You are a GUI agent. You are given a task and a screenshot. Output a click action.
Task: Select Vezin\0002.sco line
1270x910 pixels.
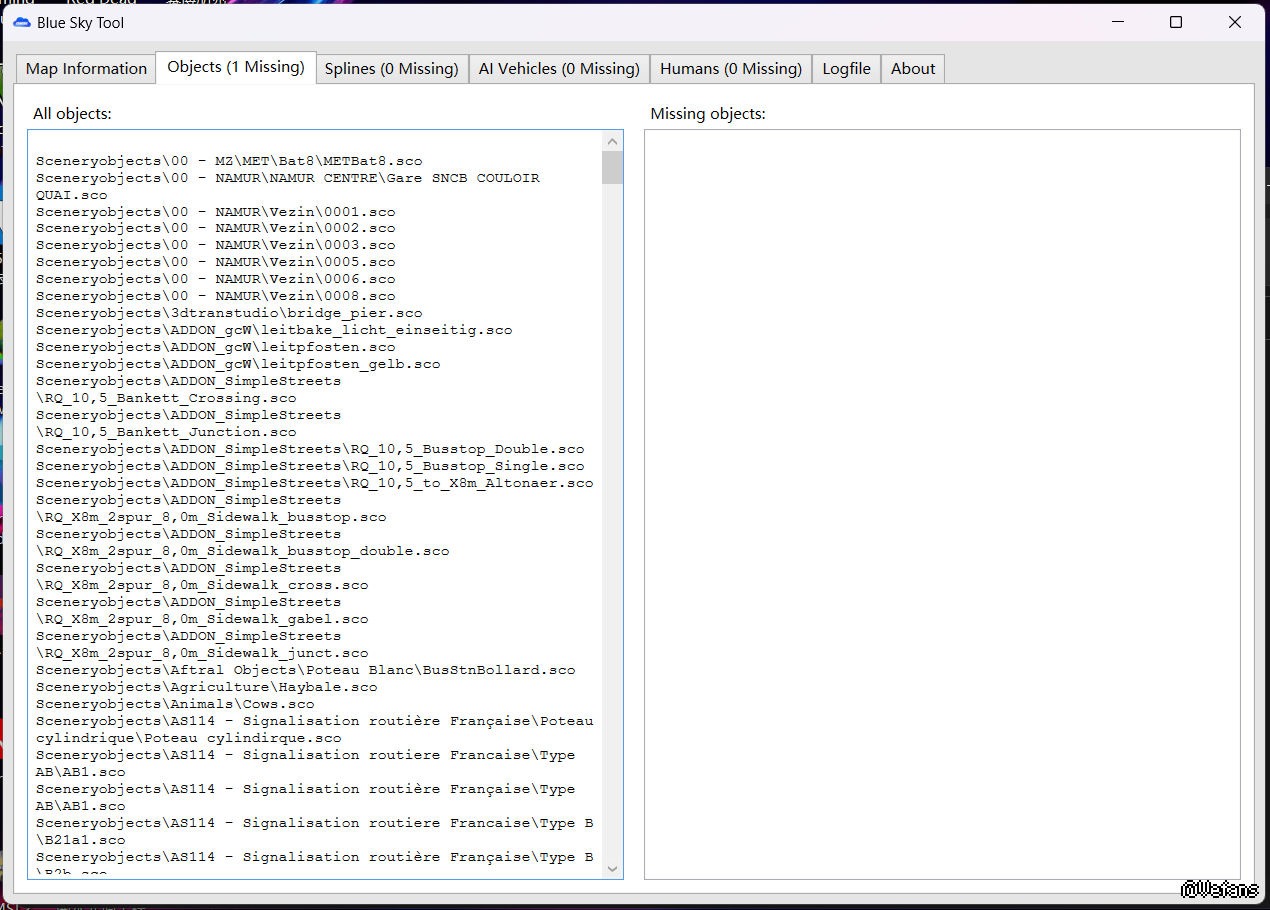[x=215, y=229]
